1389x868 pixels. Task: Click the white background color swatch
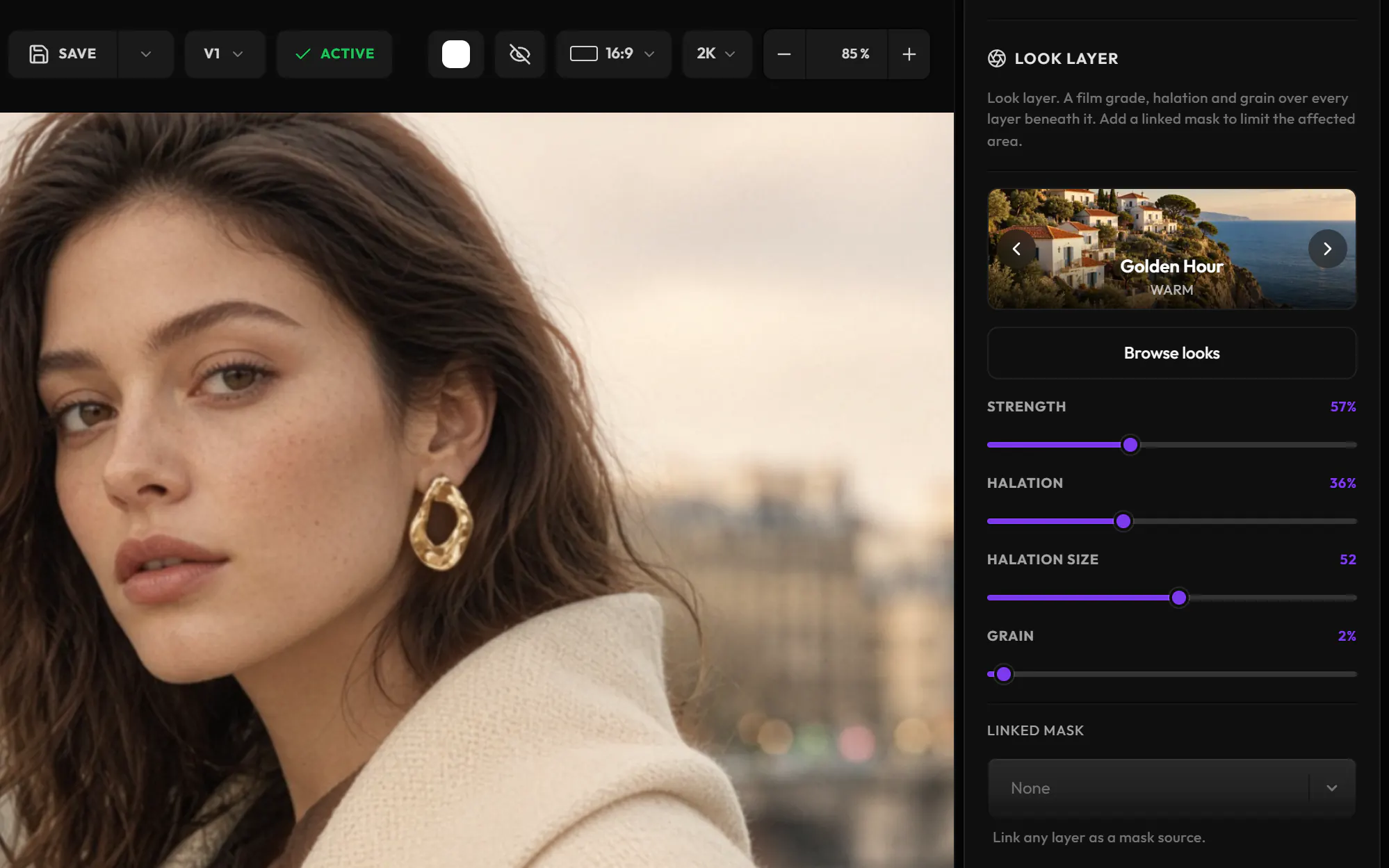pos(456,54)
